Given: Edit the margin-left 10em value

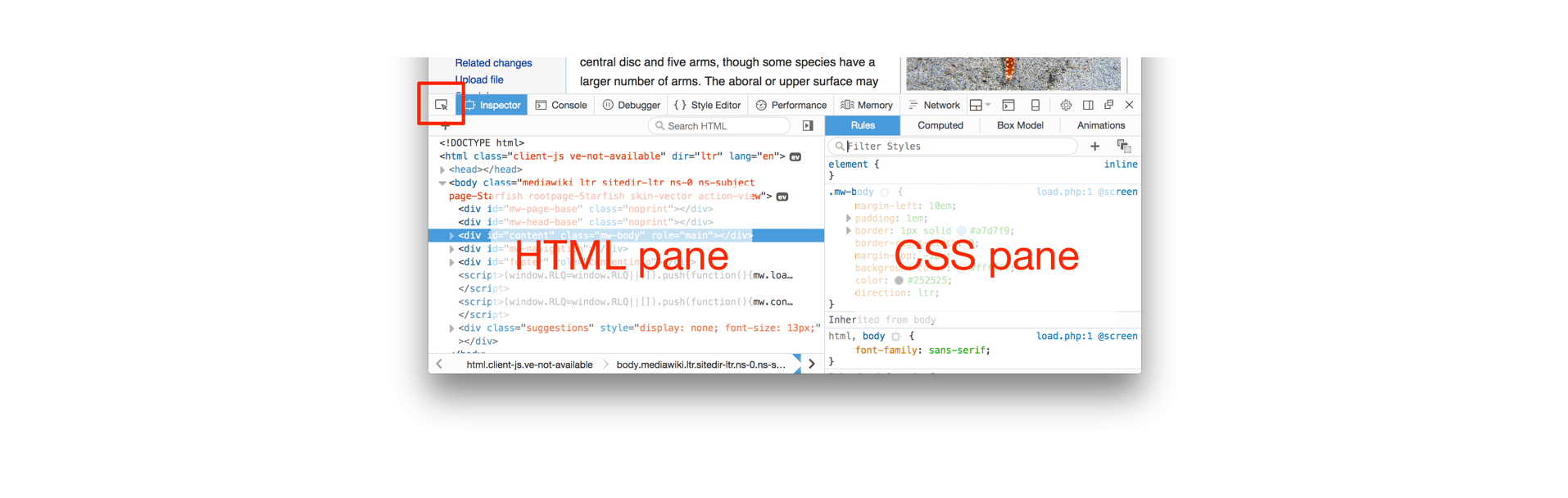Looking at the screenshot, I should pos(941,206).
